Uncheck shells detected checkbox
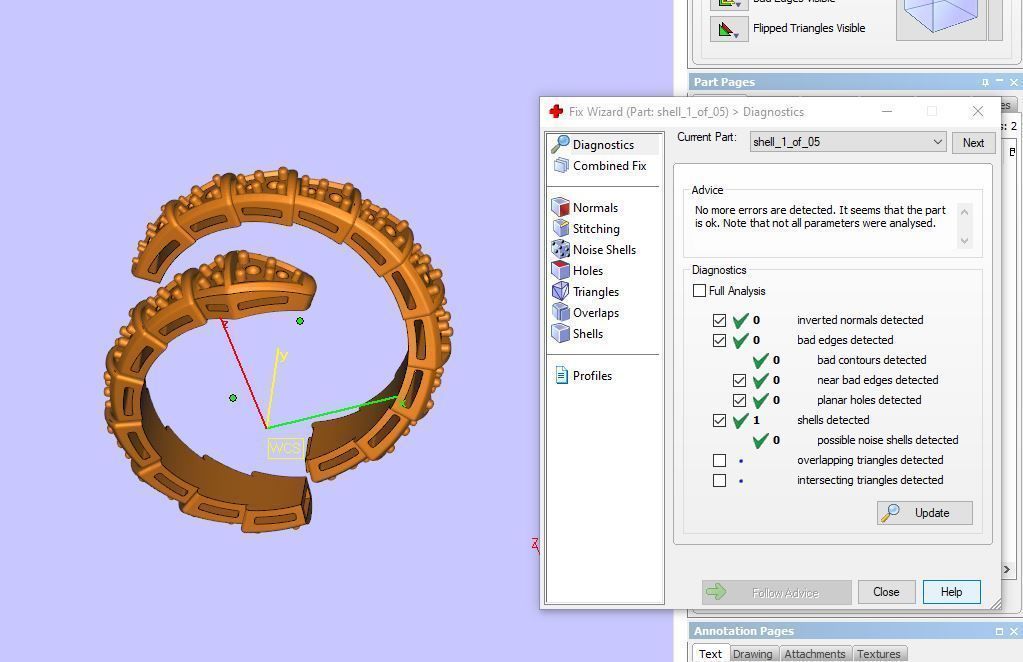The height and width of the screenshot is (662, 1023). point(719,420)
